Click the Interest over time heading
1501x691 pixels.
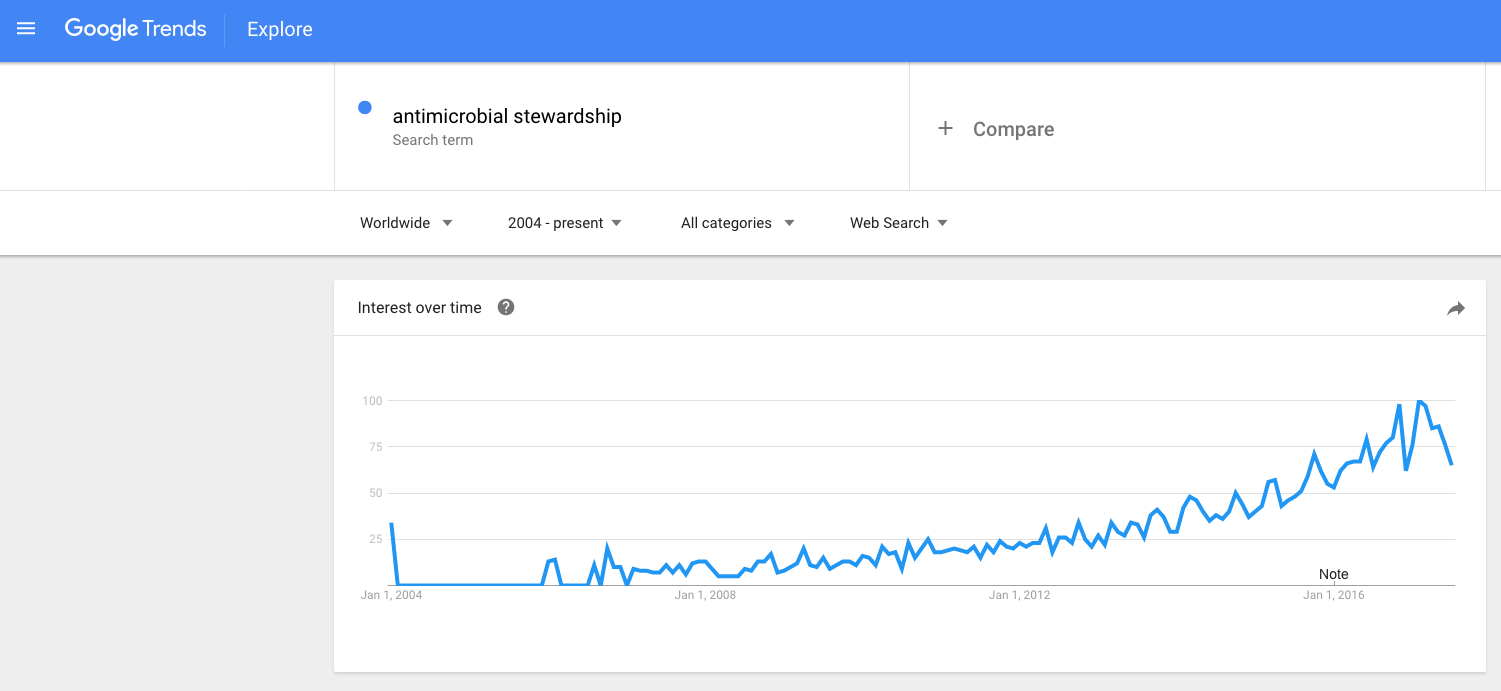click(419, 308)
